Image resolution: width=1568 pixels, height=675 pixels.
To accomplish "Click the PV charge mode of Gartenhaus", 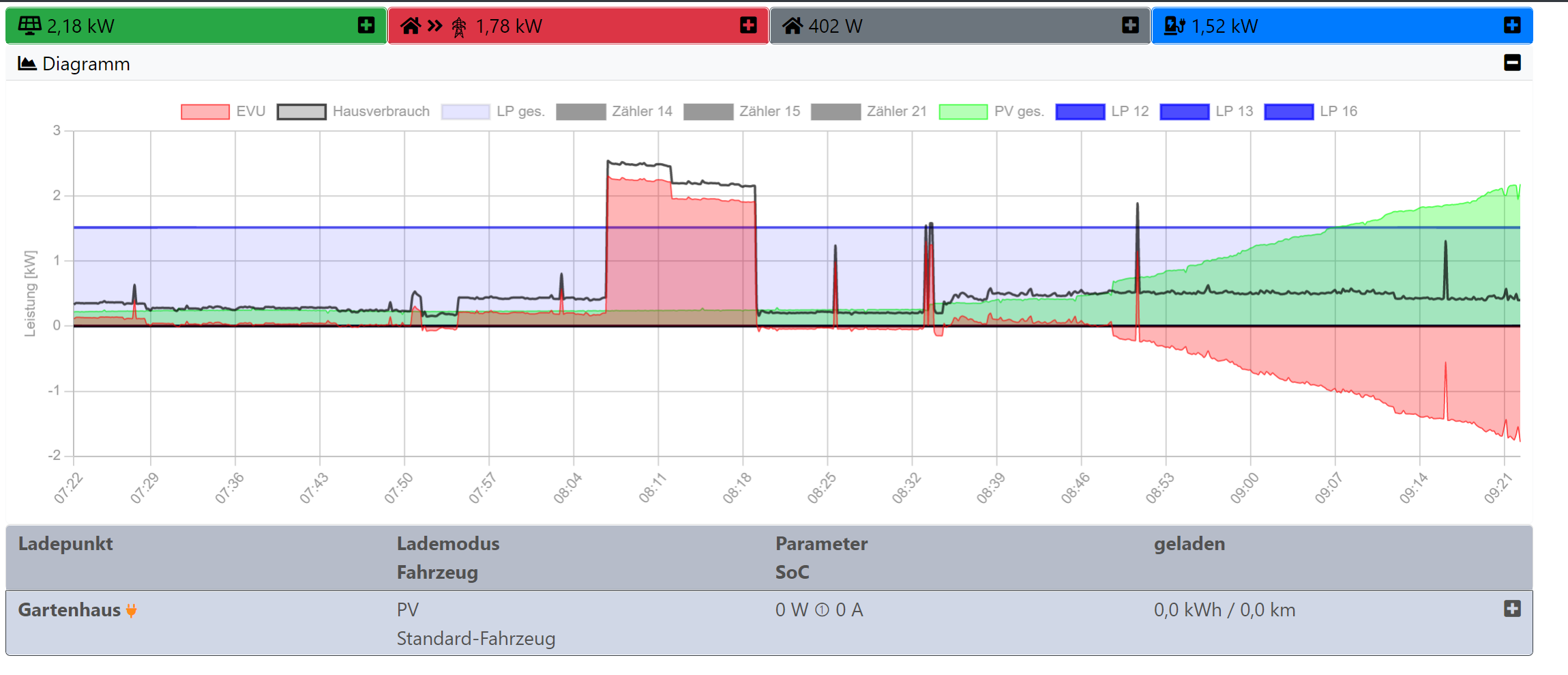I will tap(408, 610).
